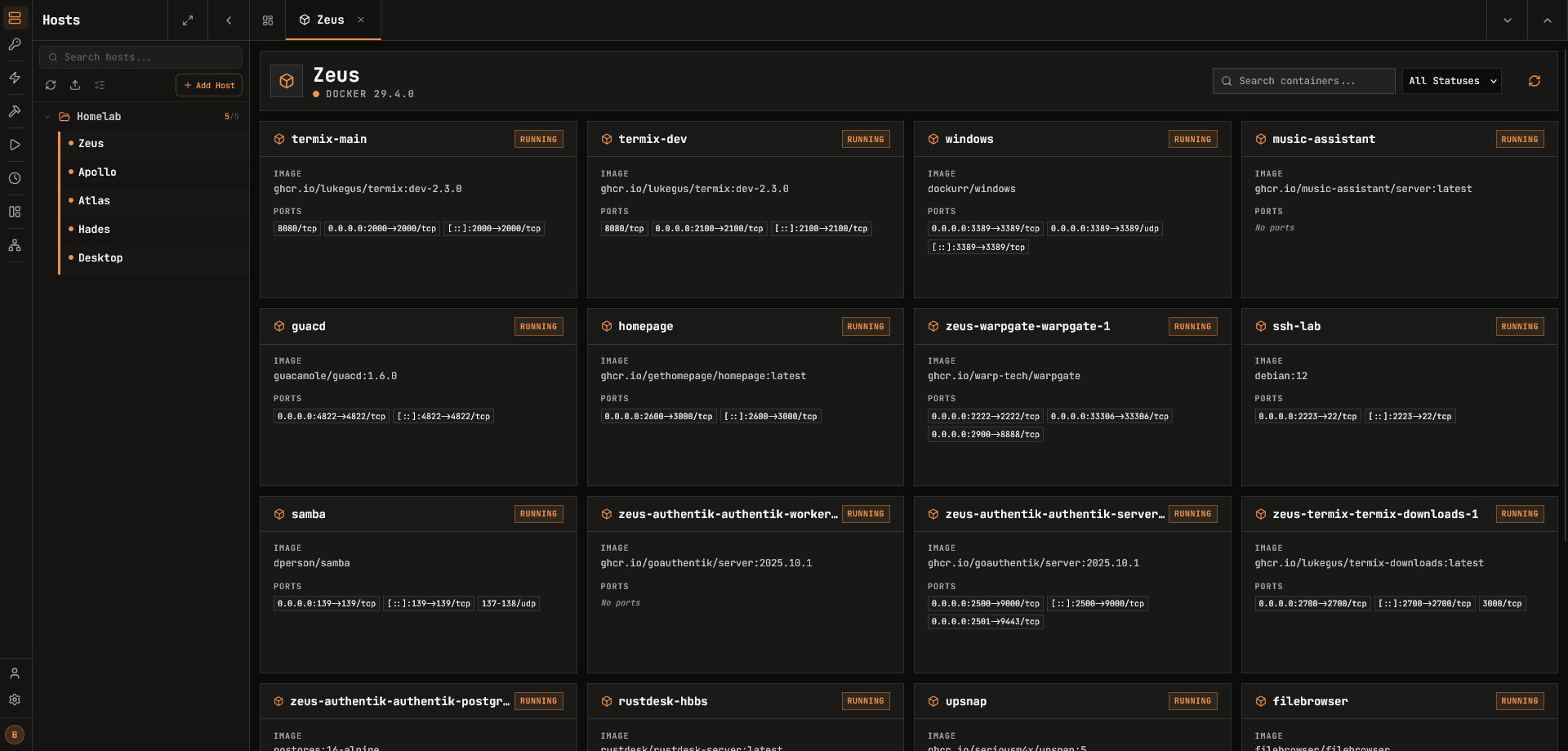Select the Atlas host
The image size is (1568, 751).
coord(155,200)
